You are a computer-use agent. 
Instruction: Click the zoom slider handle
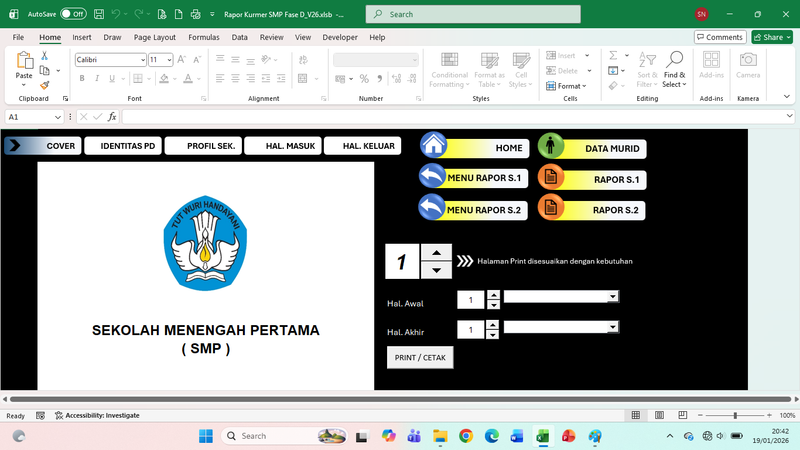735,415
